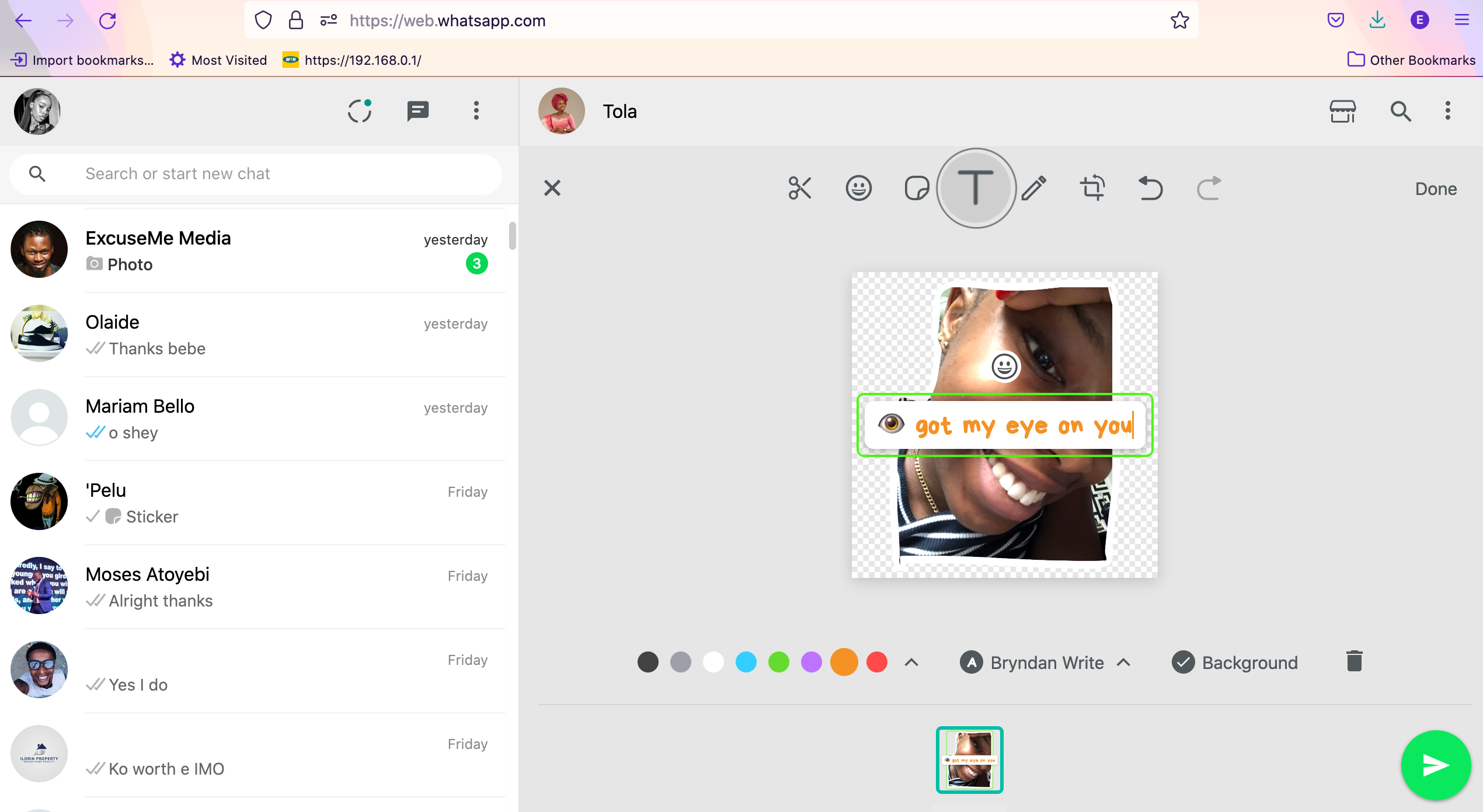Select the Text tool

[x=976, y=188]
